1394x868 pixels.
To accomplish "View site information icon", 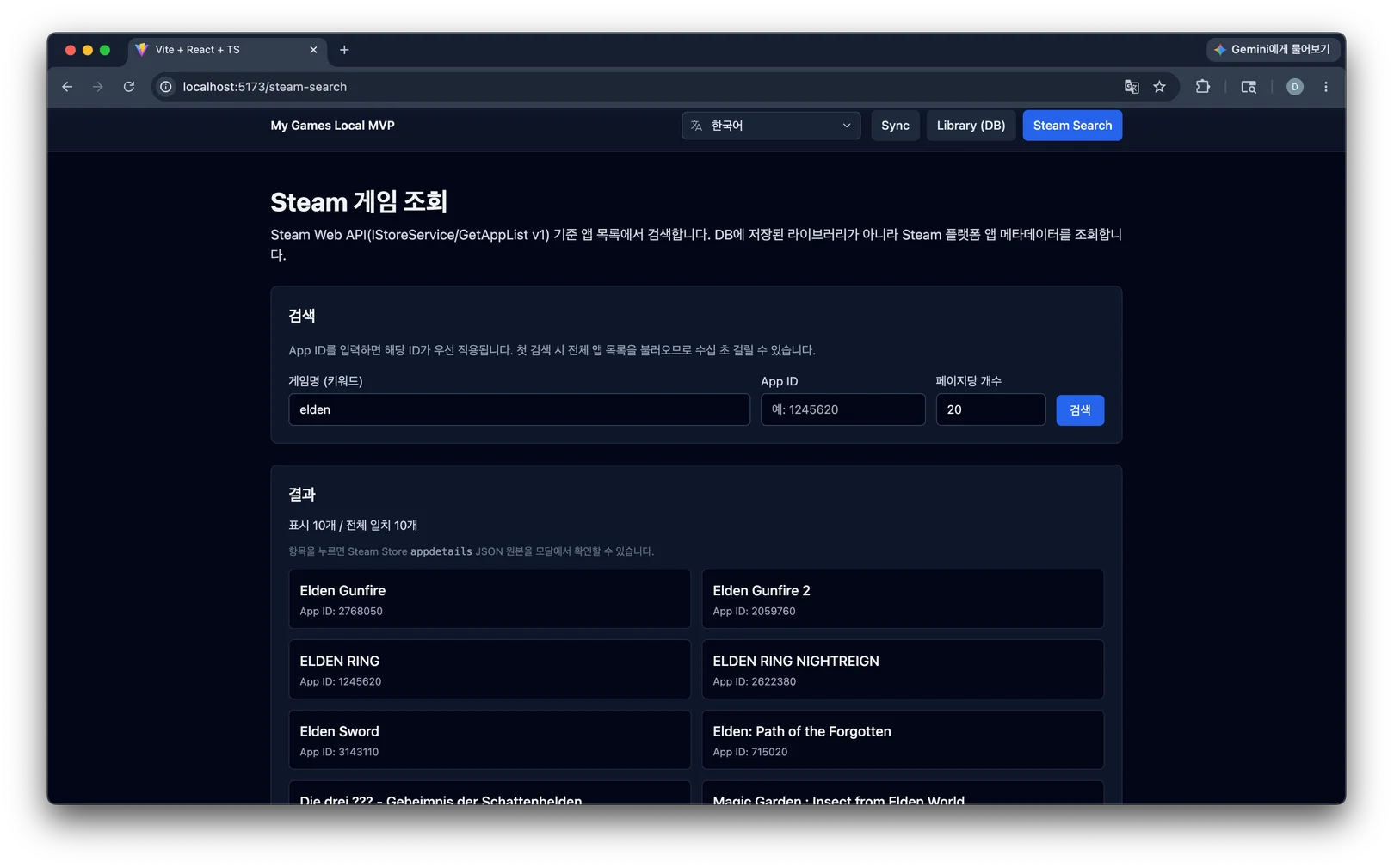I will point(166,87).
